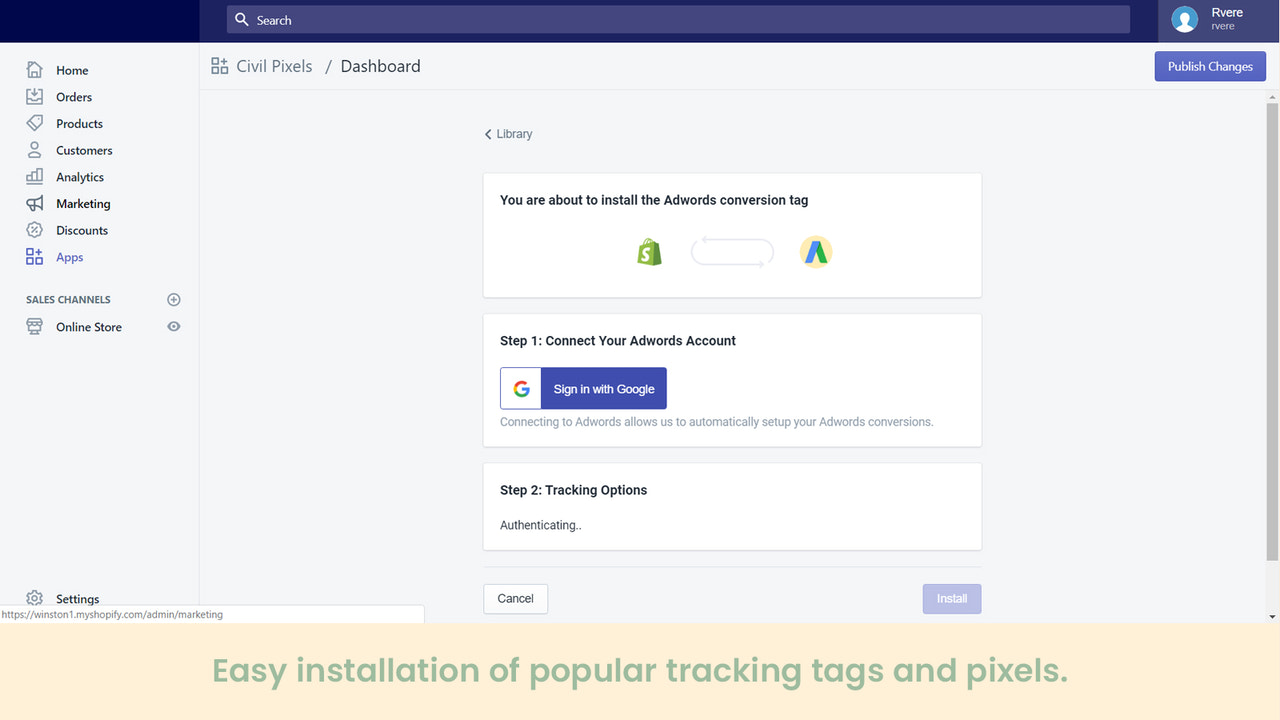Screen dimensions: 1280x720
Task: Click the Products tag icon
Action: coord(34,123)
